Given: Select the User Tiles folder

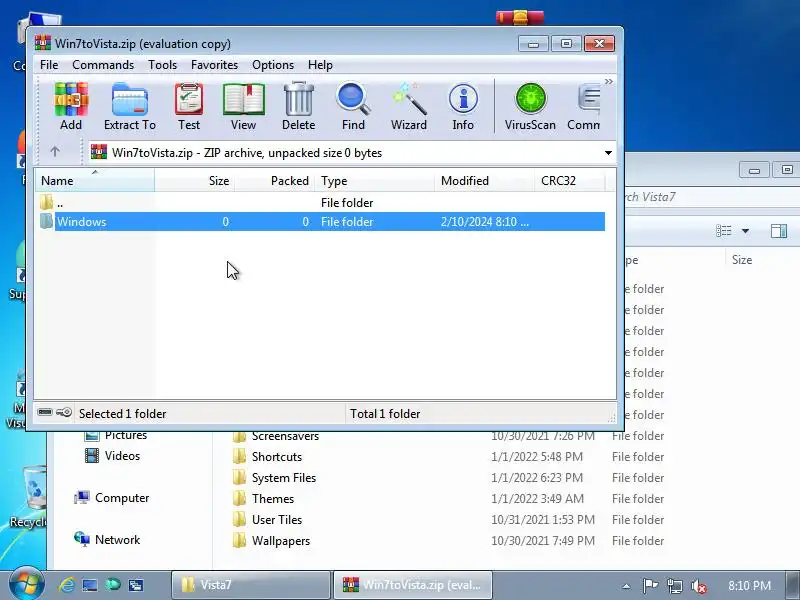Looking at the screenshot, I should 267,519.
